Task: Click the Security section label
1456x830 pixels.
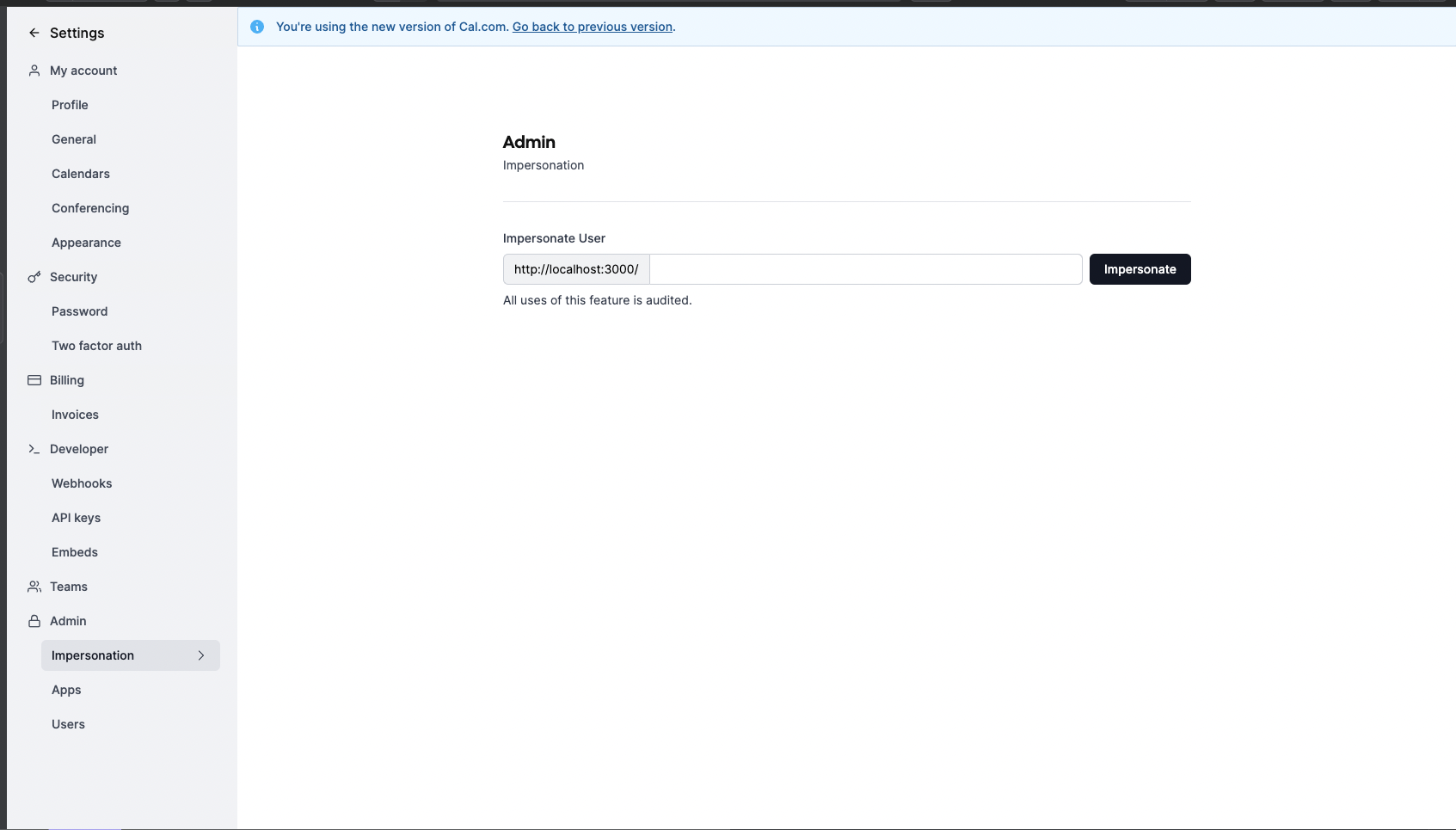Action: tap(73, 277)
